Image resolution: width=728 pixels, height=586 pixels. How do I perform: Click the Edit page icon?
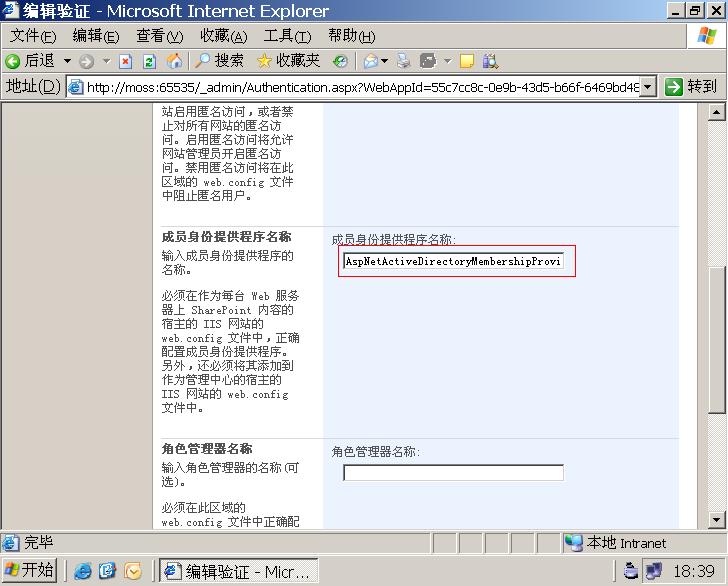(x=428, y=61)
